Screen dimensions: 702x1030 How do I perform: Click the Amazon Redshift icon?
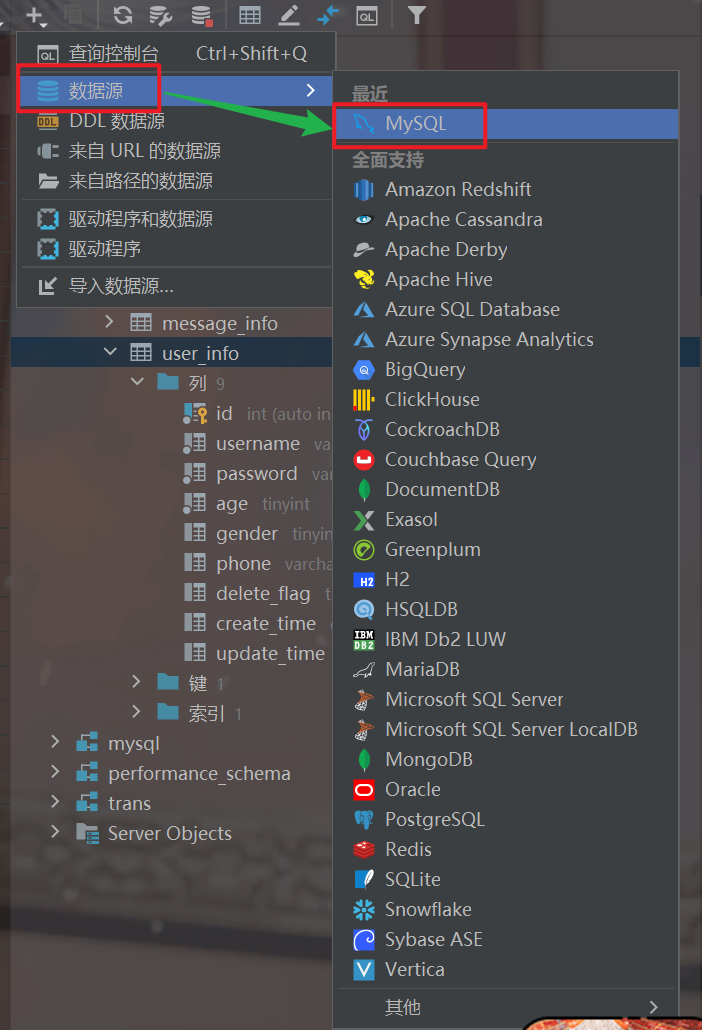click(x=364, y=190)
